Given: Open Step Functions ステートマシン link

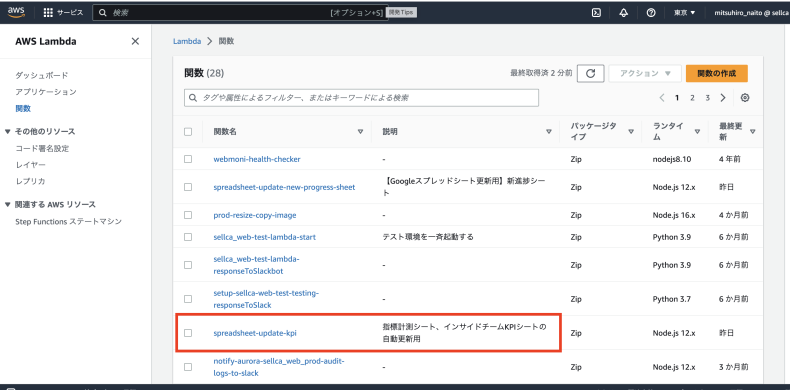Looking at the screenshot, I should 69,221.
